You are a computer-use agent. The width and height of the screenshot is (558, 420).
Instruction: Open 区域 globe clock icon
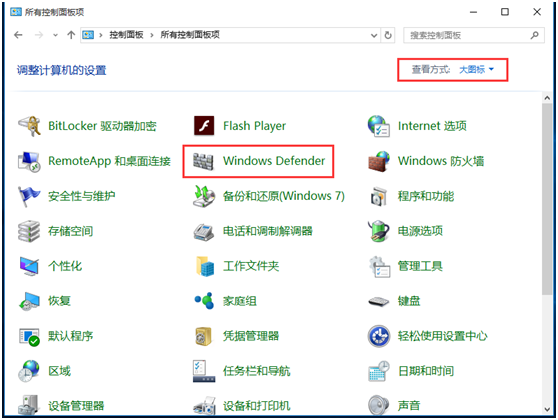29,371
